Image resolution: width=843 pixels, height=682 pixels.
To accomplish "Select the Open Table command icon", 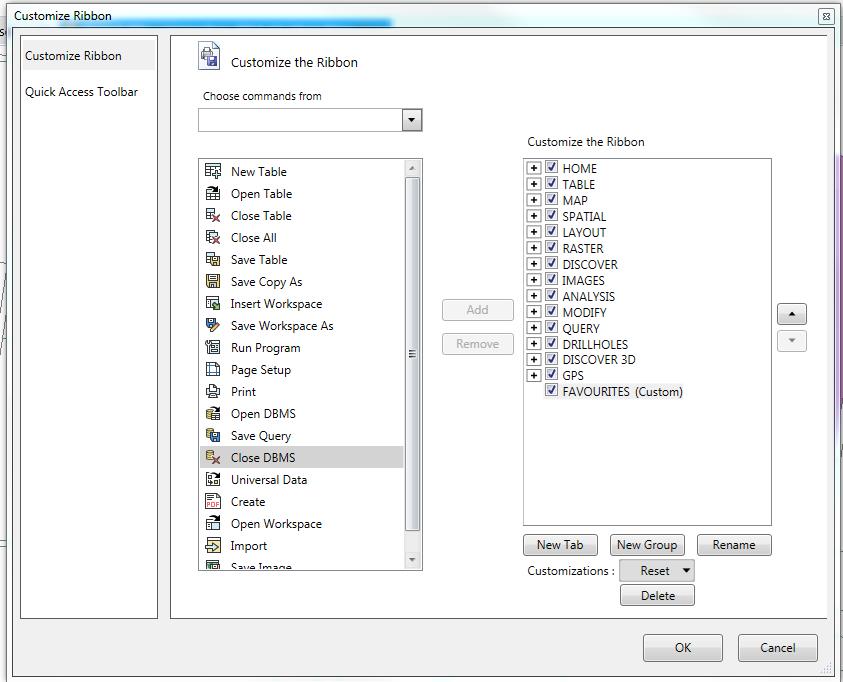I will click(x=213, y=193).
